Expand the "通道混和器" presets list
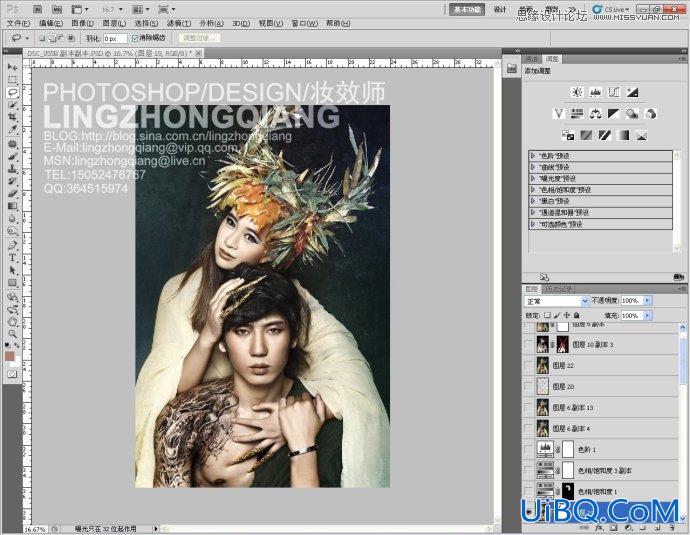 tap(533, 213)
